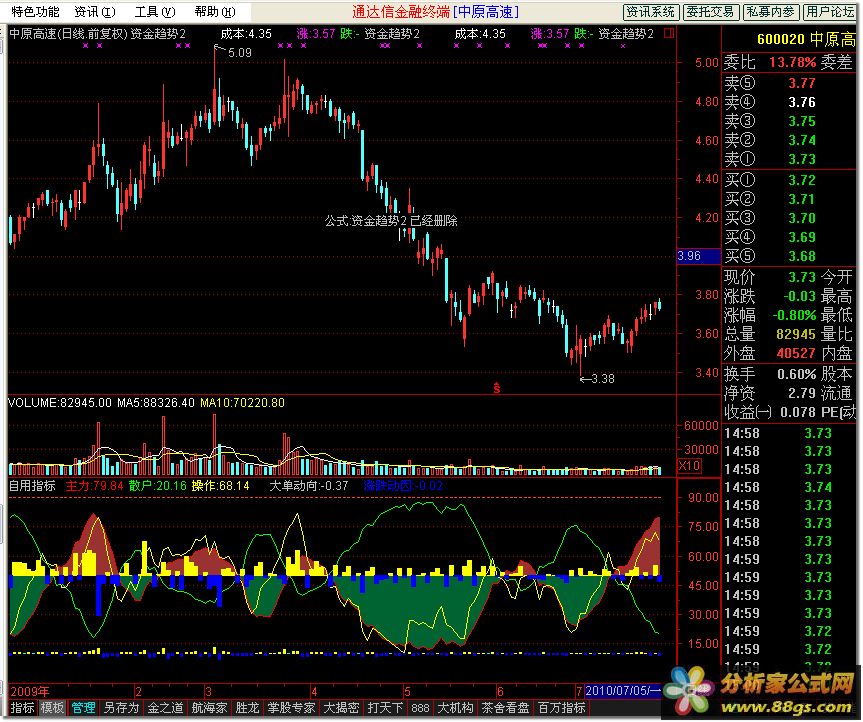Click the first 成本:4.35 label
863x722 pixels.
[246, 34]
